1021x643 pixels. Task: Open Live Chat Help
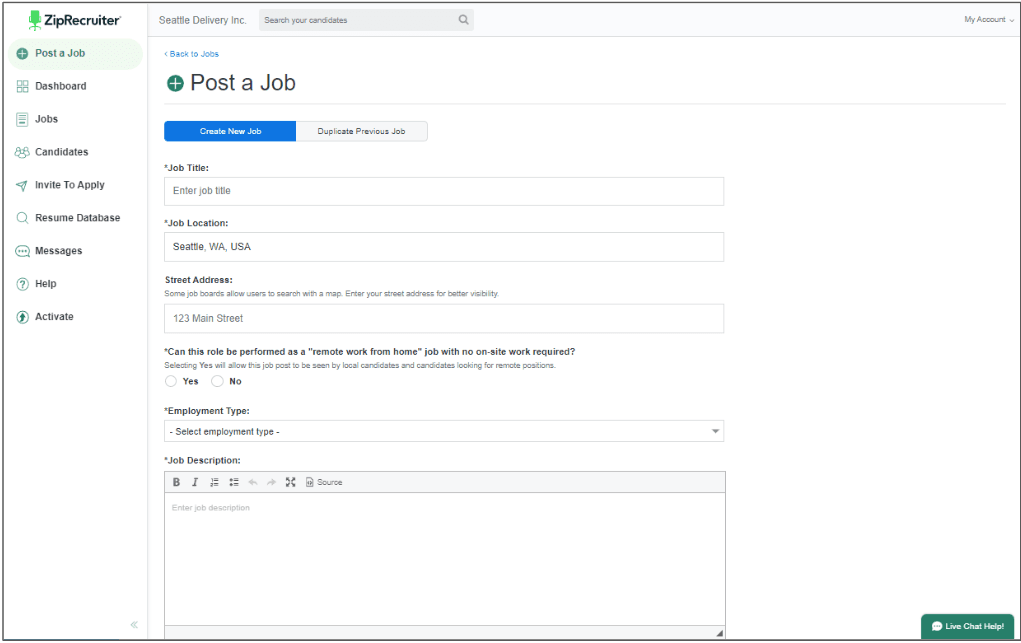[x=967, y=626]
